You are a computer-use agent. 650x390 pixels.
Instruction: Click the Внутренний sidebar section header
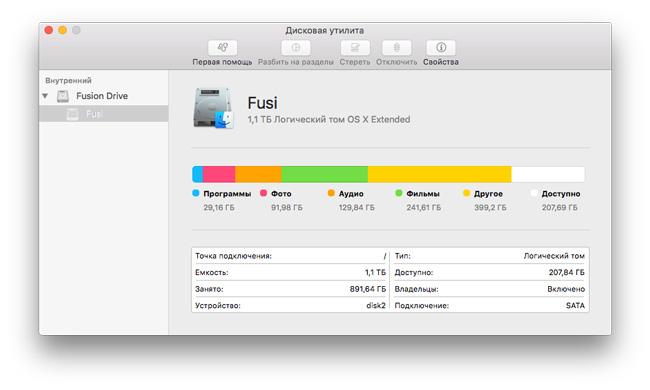(x=68, y=80)
